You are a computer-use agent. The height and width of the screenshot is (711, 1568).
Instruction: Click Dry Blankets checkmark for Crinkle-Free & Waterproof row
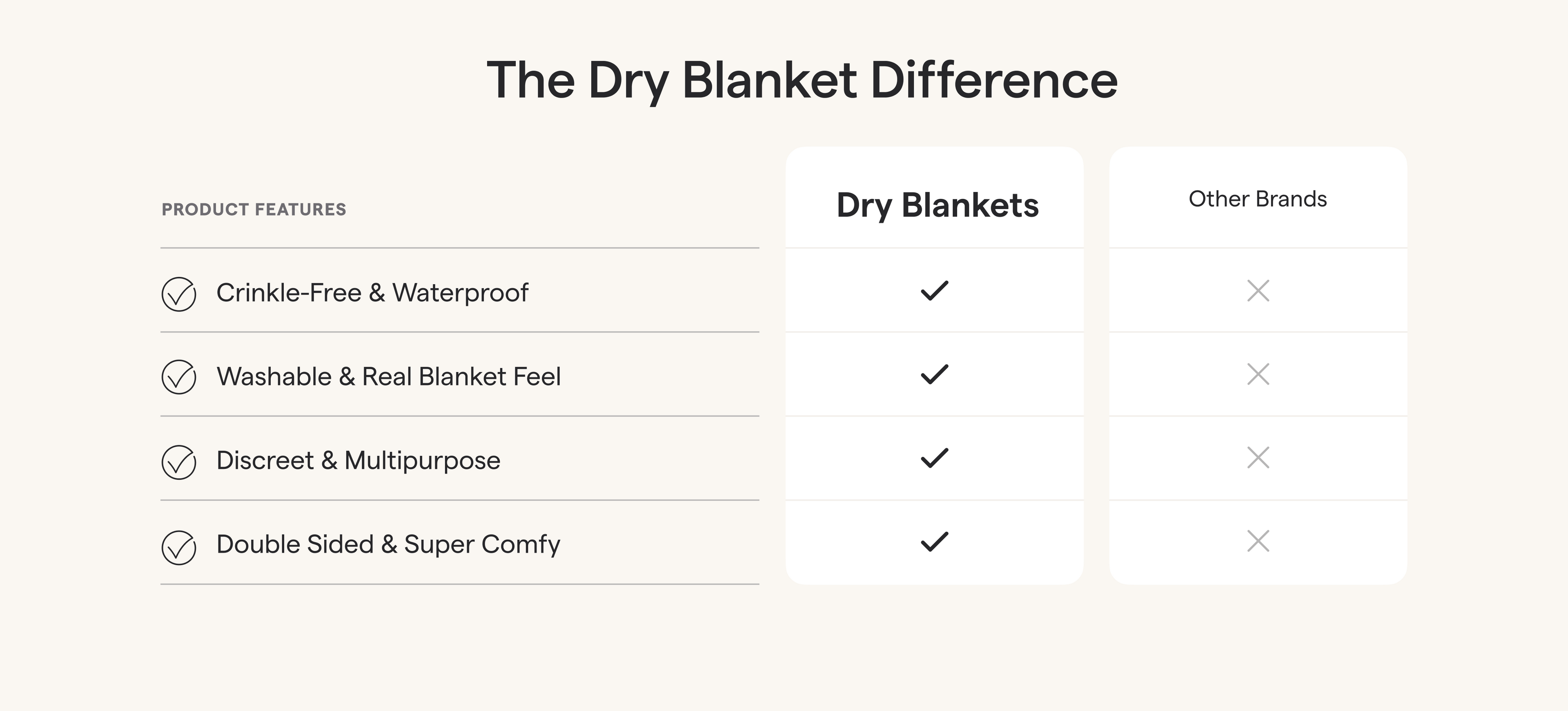[x=934, y=291]
